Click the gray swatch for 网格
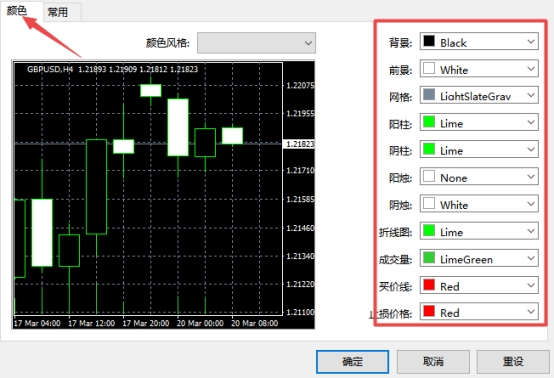The width and height of the screenshot is (554, 378). tap(429, 95)
